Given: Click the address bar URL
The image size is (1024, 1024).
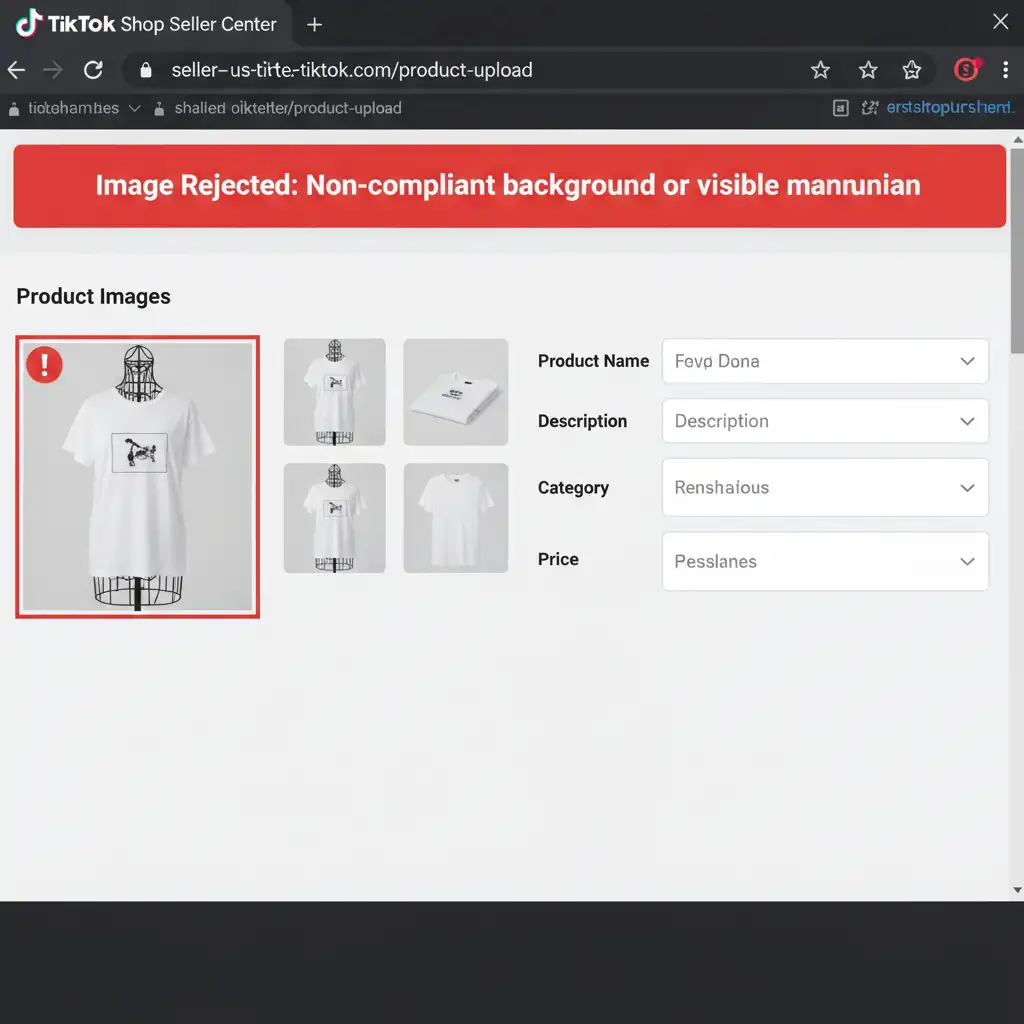Looking at the screenshot, I should click(352, 70).
